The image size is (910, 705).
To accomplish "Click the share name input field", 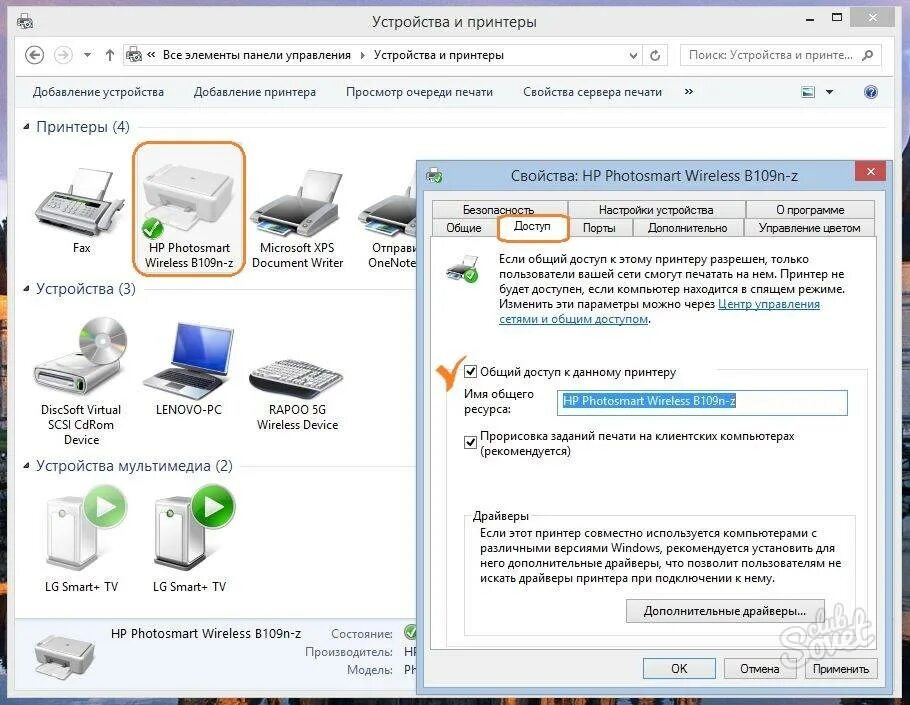I will pos(700,402).
